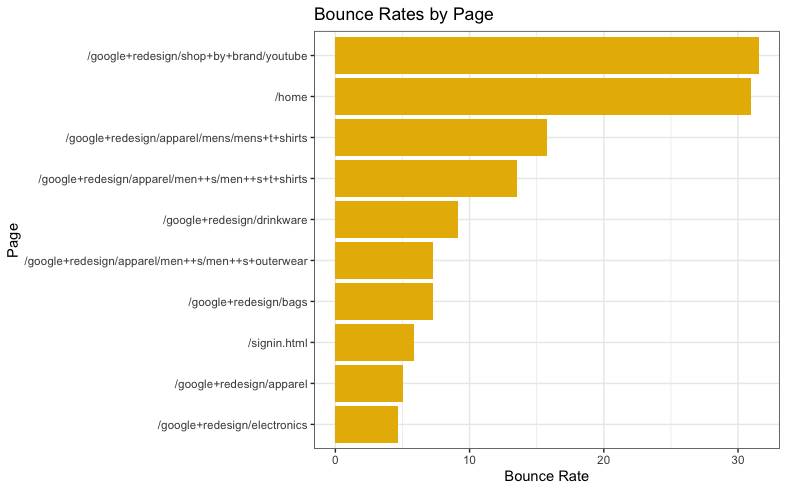Screen dimensions: 787x491
Task: Click the men++s+t+shirts bar
Action: (425, 178)
